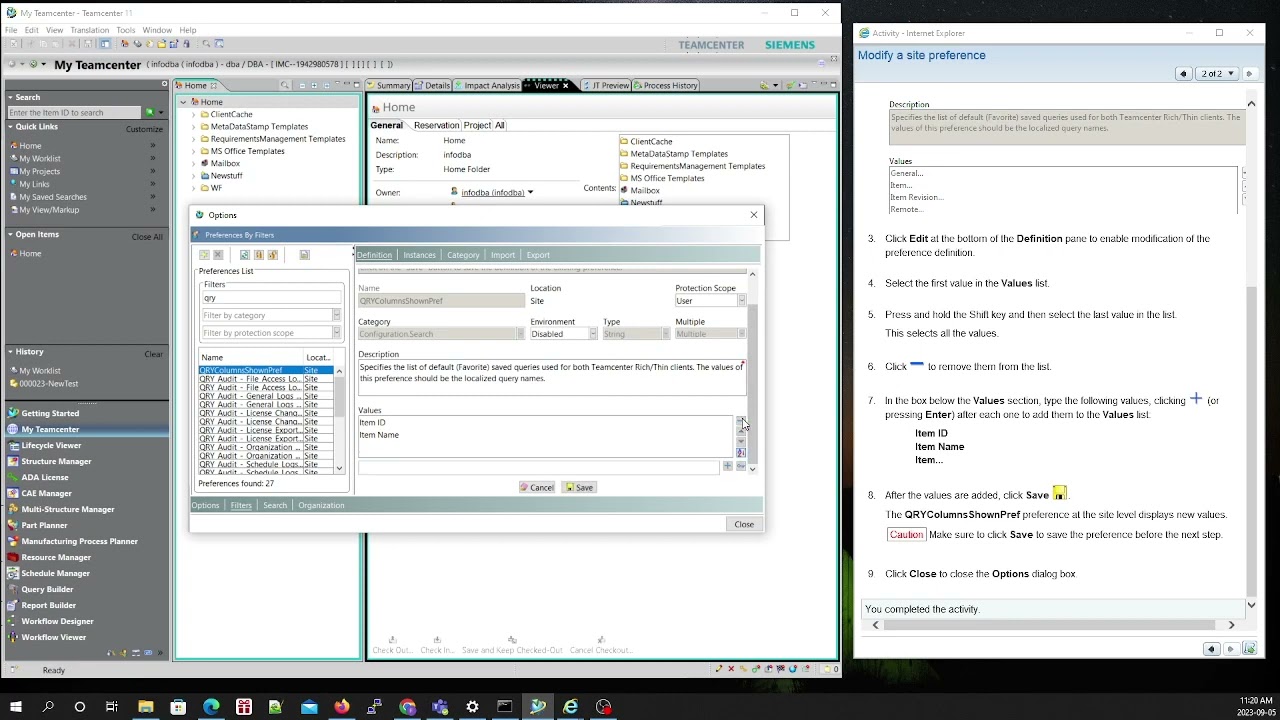The width and height of the screenshot is (1280, 720).
Task: Open CAE Manager application
Action: 46,493
